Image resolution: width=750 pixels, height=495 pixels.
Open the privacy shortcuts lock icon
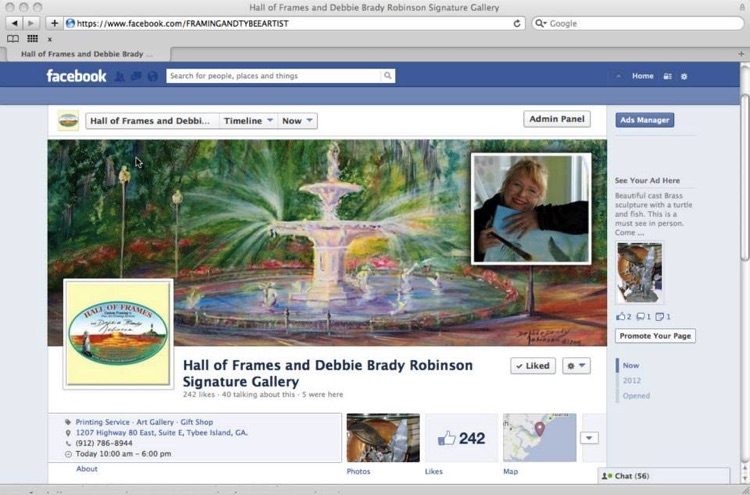pyautogui.click(x=667, y=76)
